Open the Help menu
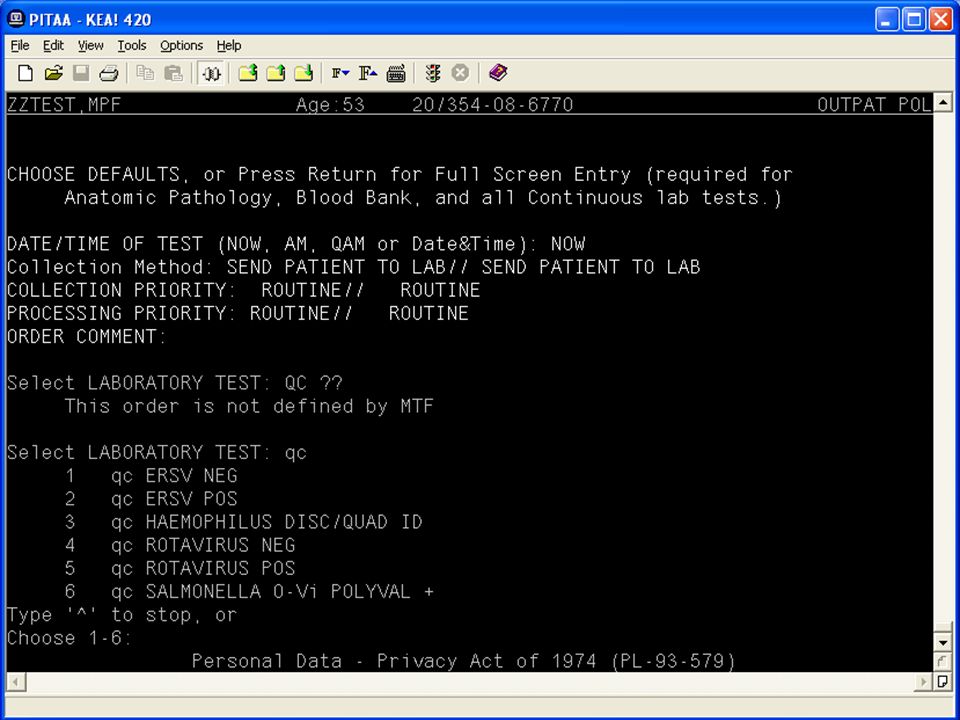The image size is (960, 720). point(229,45)
